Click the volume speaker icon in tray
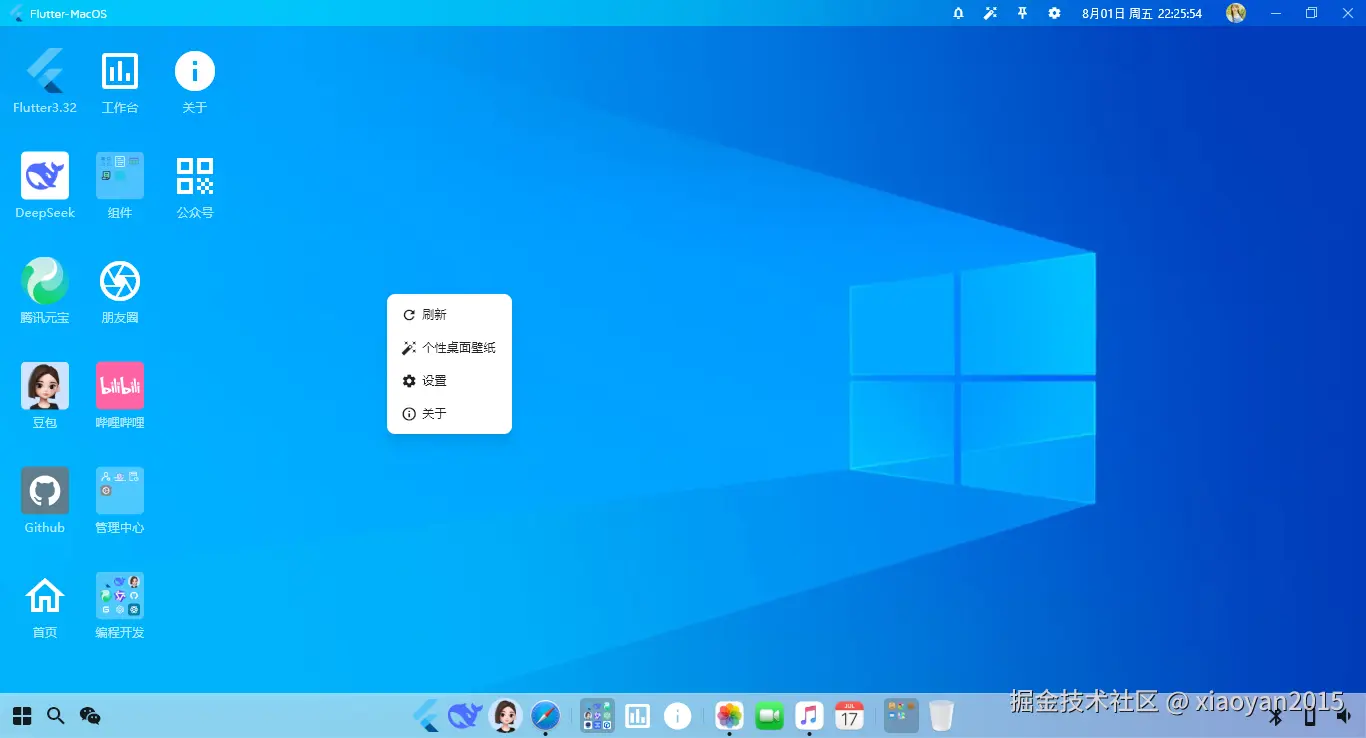Image resolution: width=1366 pixels, height=738 pixels. click(1344, 715)
